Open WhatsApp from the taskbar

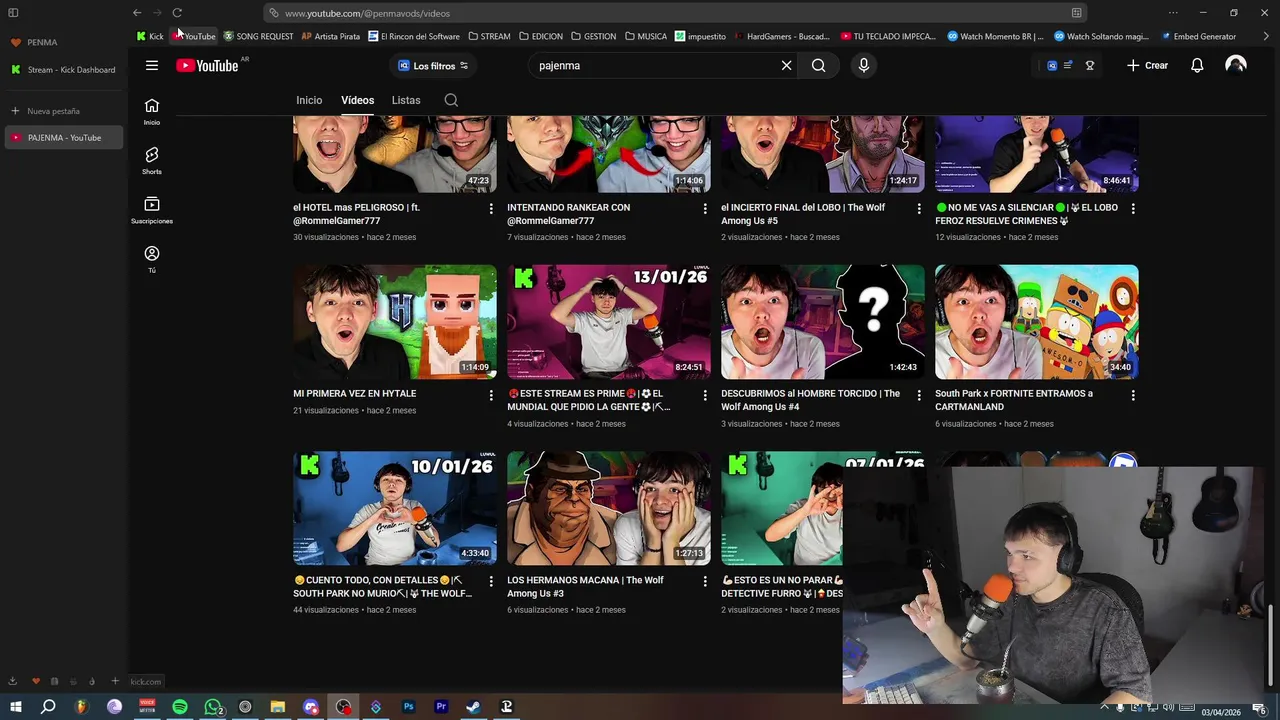[x=213, y=707]
